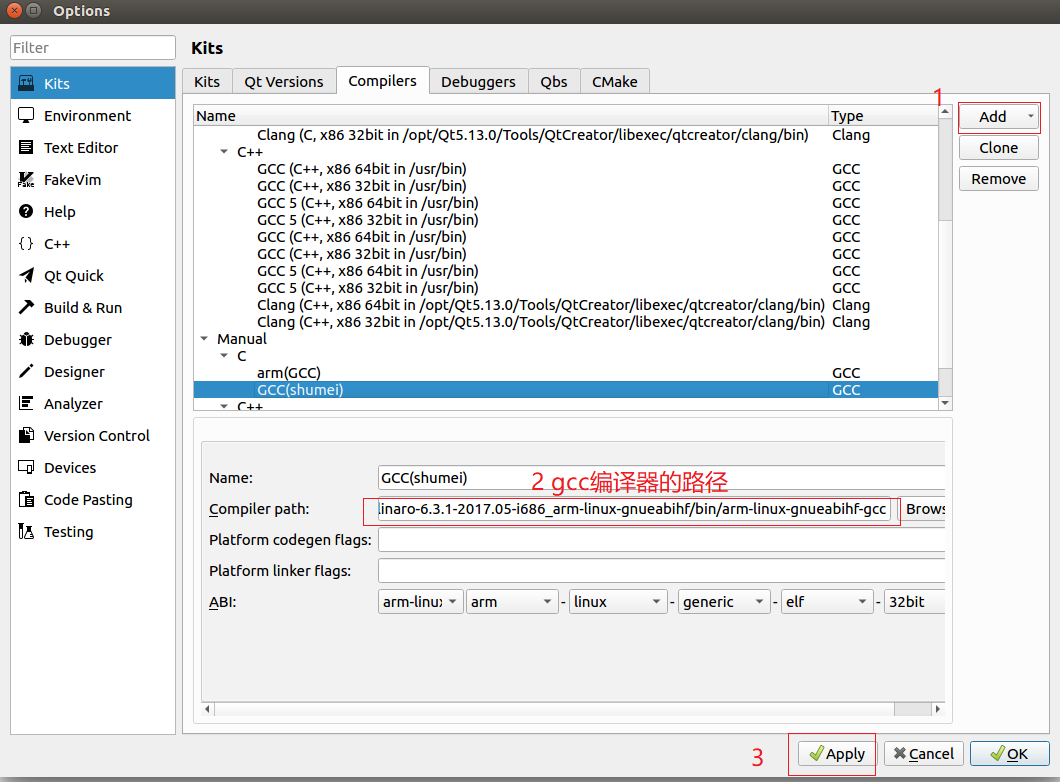
Task: Open the arm architecture dropdown
Action: [x=512, y=602]
